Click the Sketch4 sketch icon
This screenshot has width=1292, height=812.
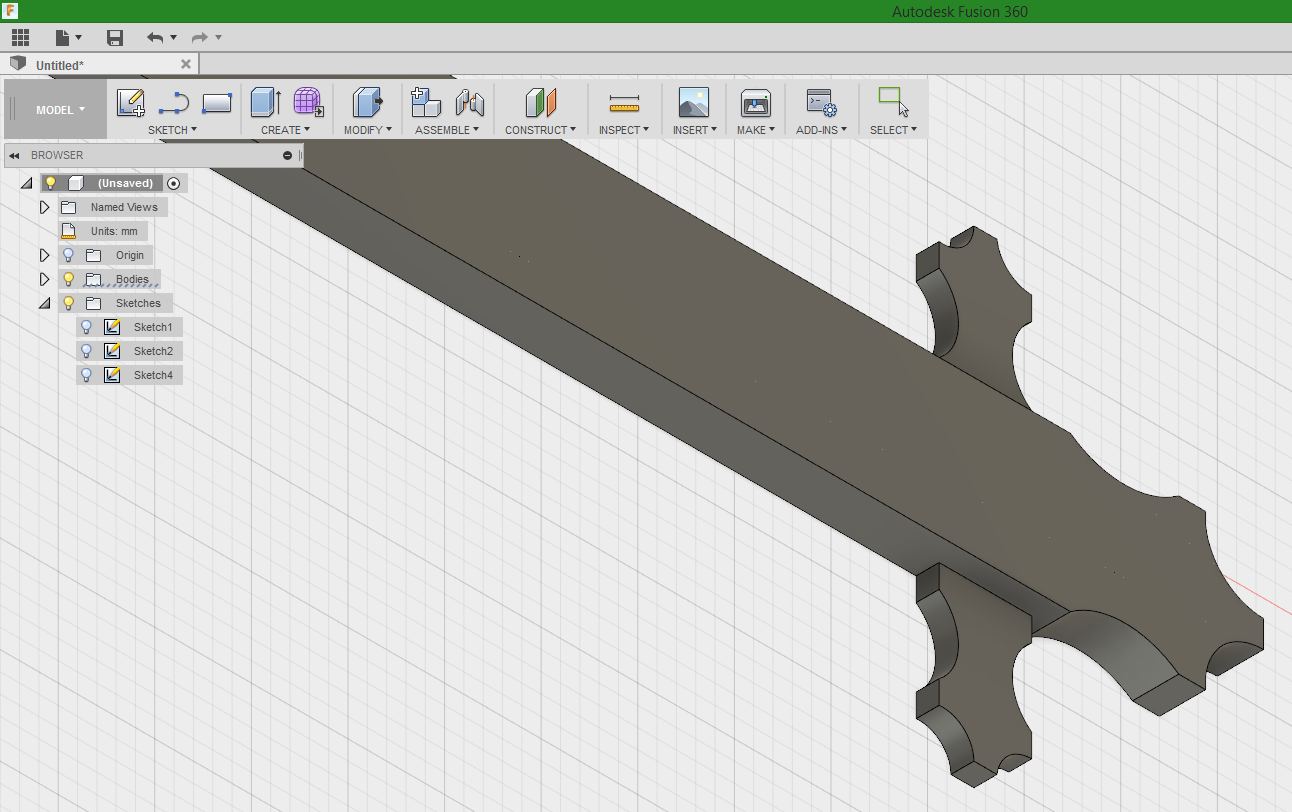[112, 375]
